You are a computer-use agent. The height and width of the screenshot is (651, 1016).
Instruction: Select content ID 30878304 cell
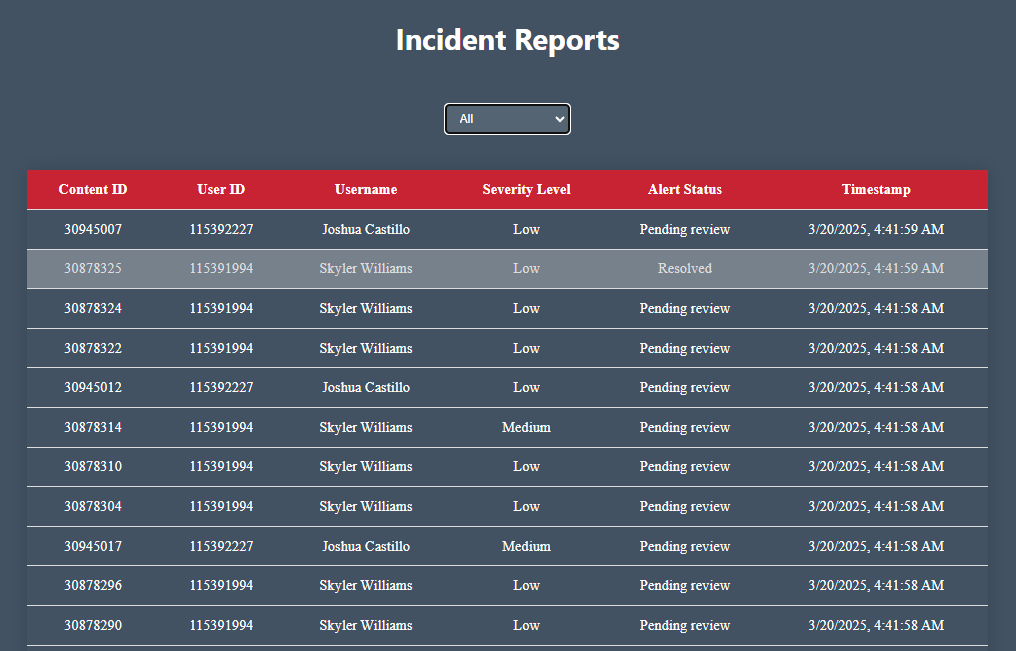coord(93,507)
